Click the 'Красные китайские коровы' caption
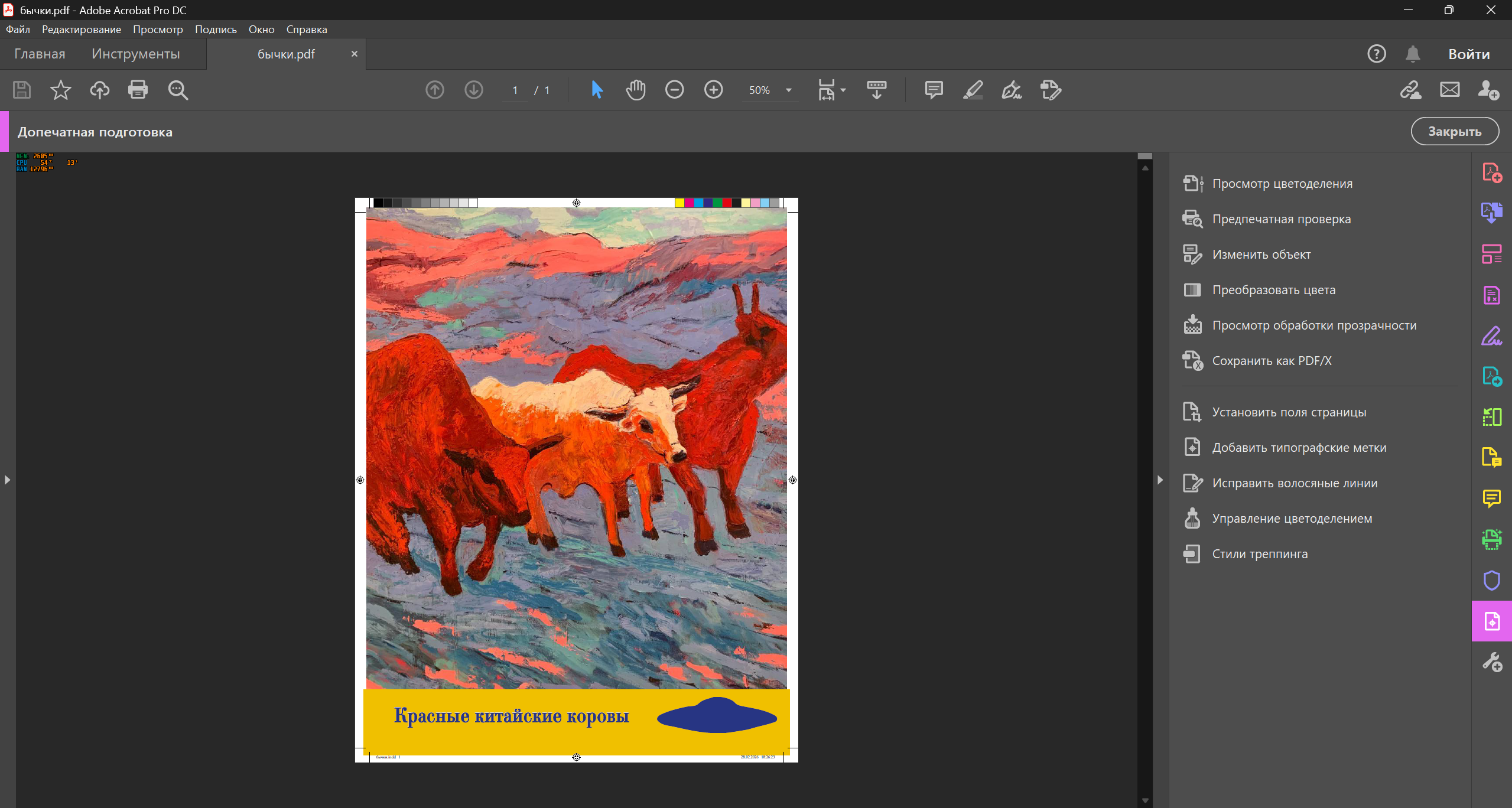Screen dimensions: 1512x808 [x=512, y=716]
